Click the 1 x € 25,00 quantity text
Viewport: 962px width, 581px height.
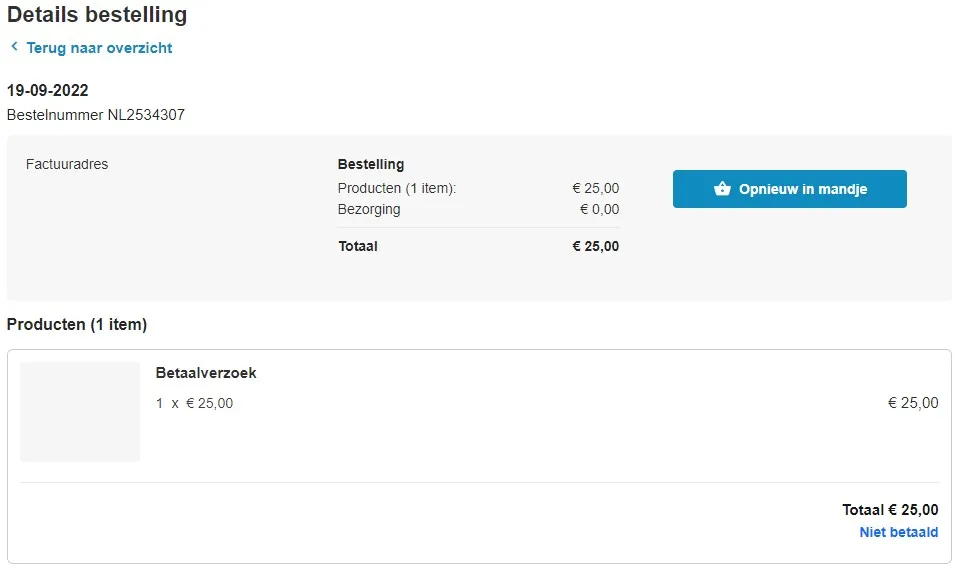tap(194, 403)
